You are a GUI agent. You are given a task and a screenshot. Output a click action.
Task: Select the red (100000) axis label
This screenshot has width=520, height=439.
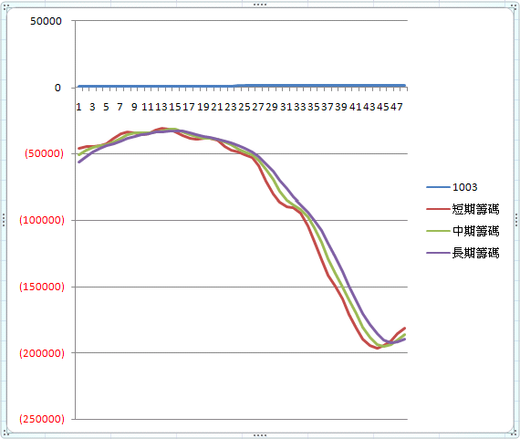42,220
